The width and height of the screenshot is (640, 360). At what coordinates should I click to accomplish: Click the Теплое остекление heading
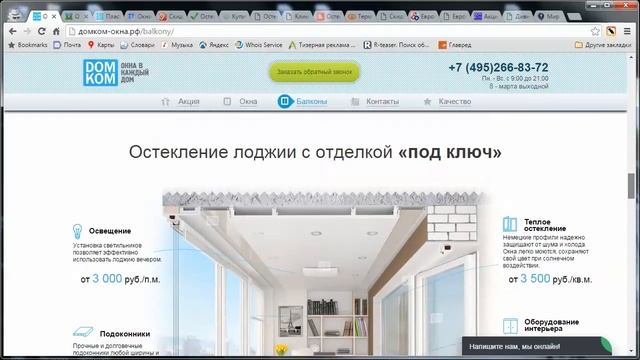coord(545,225)
